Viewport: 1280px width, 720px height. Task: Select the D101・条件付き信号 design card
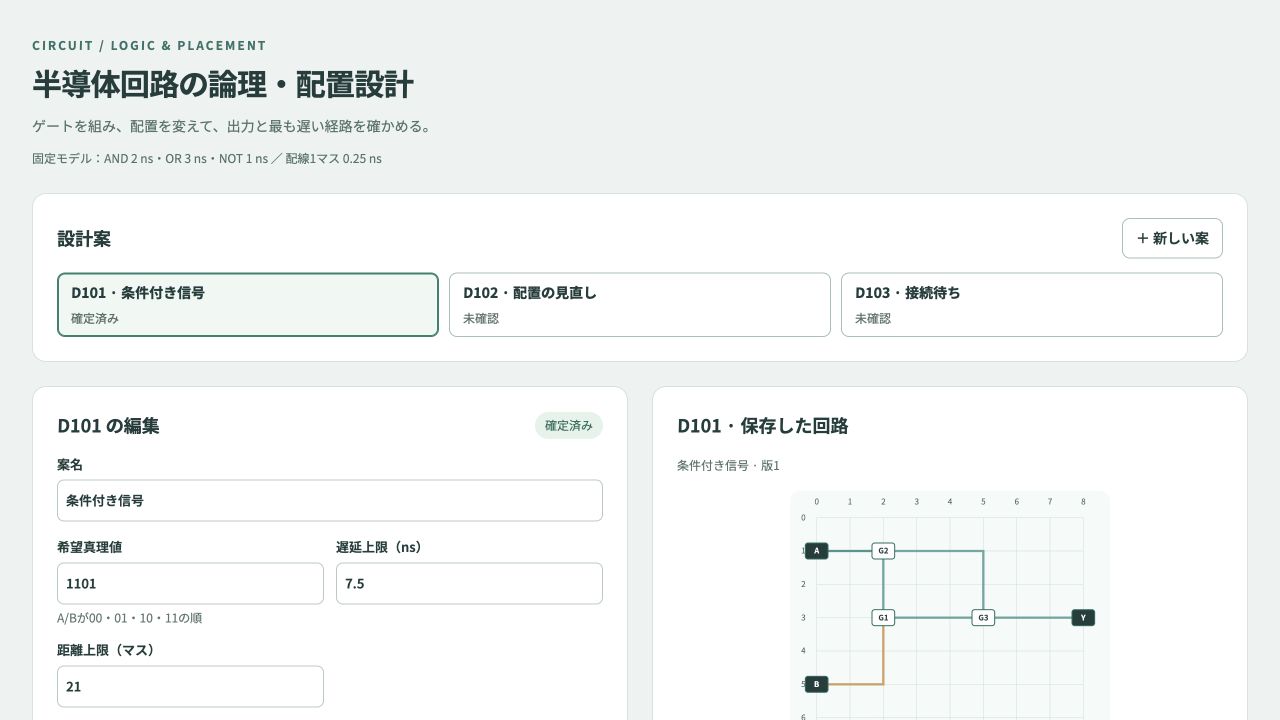(x=248, y=305)
